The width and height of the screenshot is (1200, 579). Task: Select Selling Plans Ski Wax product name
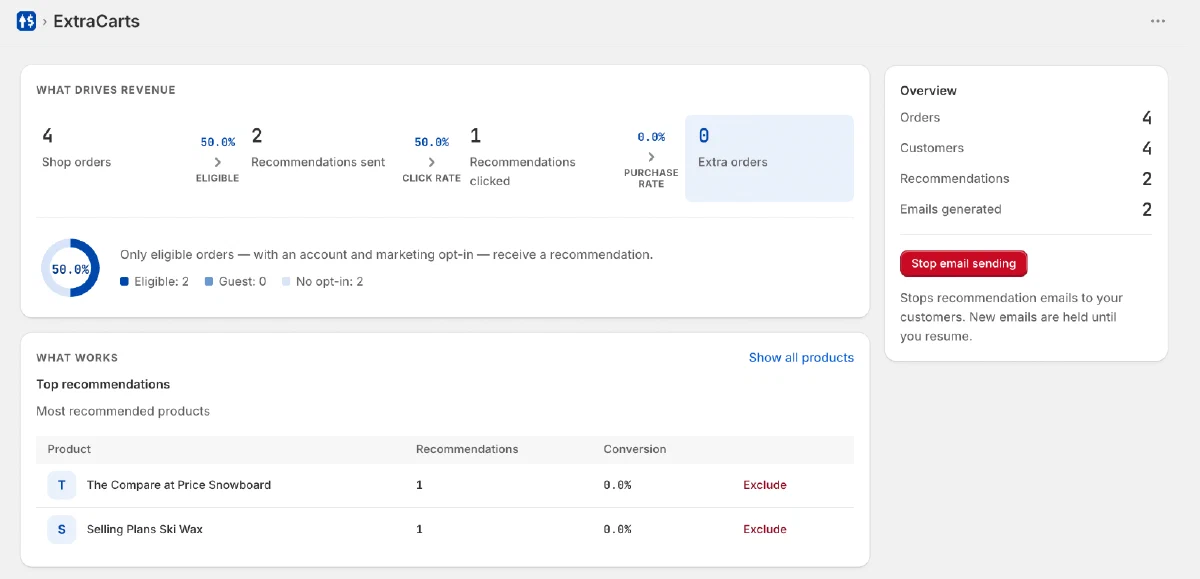click(145, 529)
